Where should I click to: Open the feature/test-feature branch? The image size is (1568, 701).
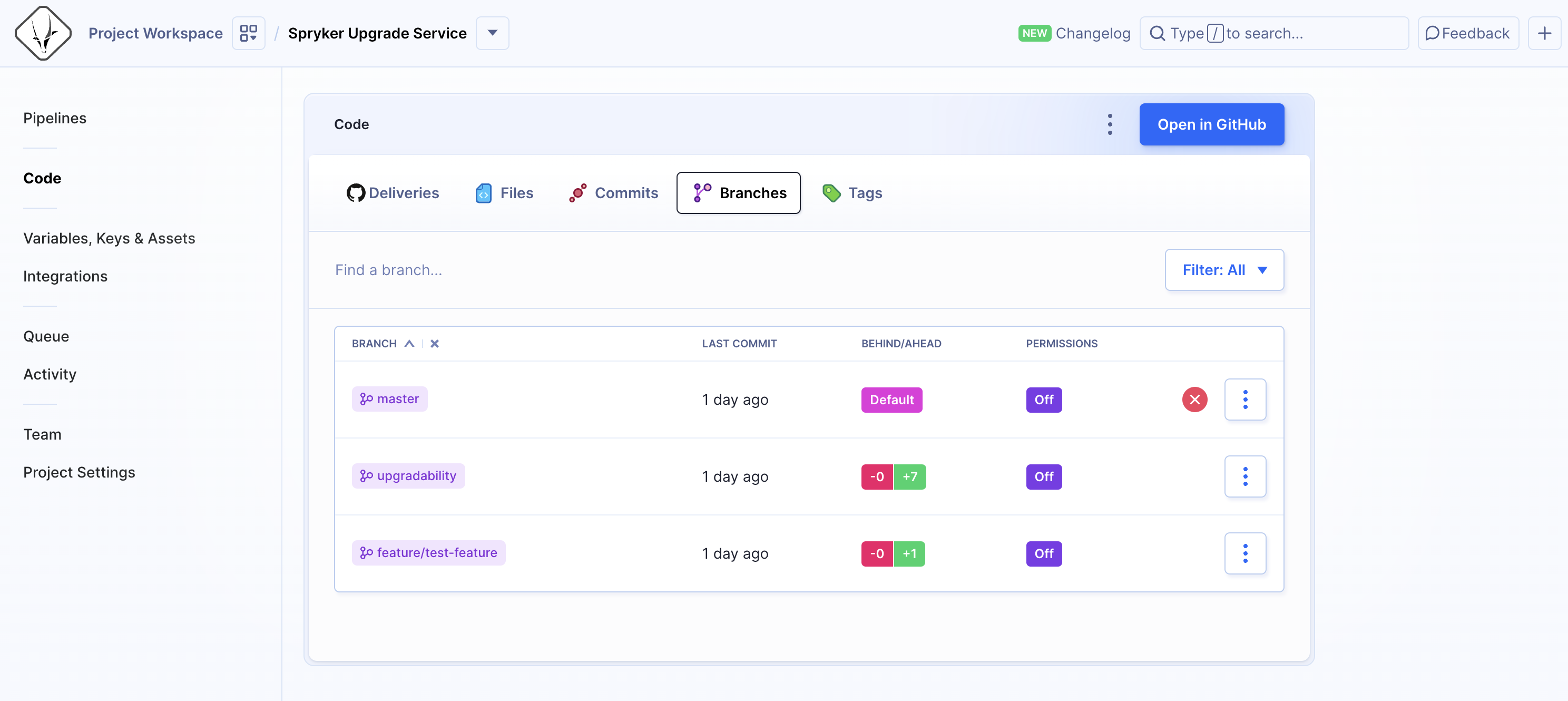(428, 553)
